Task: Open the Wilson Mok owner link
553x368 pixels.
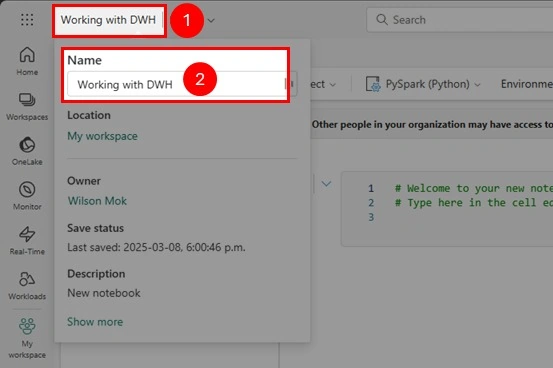Action: (x=97, y=201)
